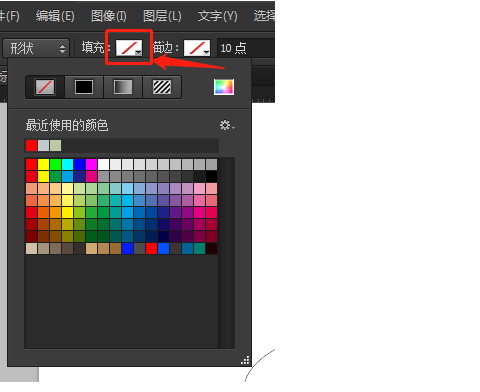Choose the Solid Color fill option

(84, 87)
